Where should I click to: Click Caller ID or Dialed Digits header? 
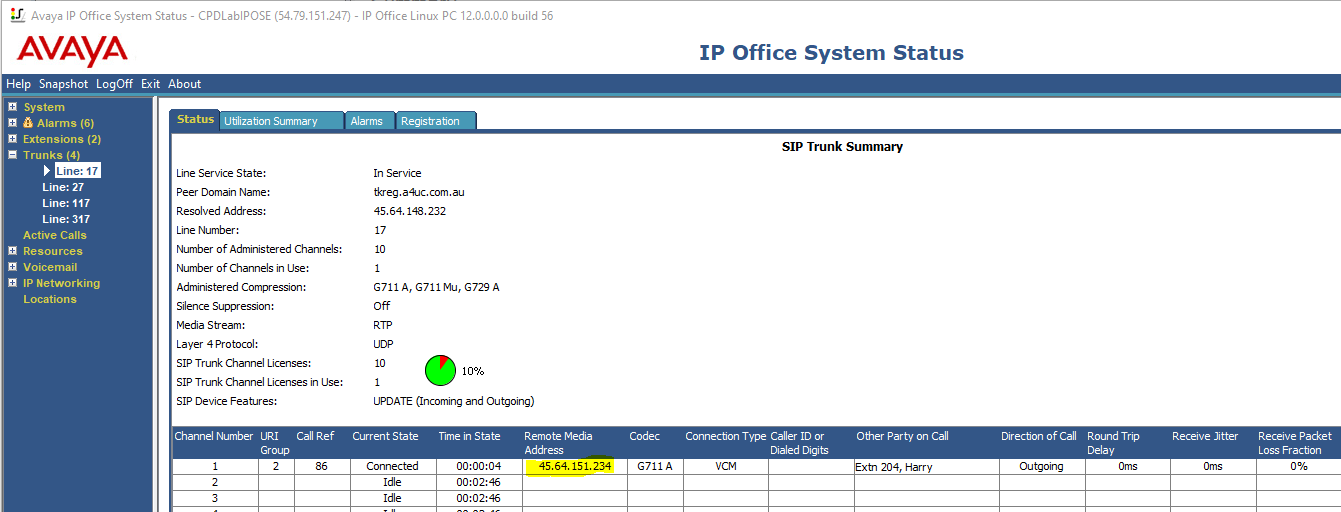(x=811, y=443)
